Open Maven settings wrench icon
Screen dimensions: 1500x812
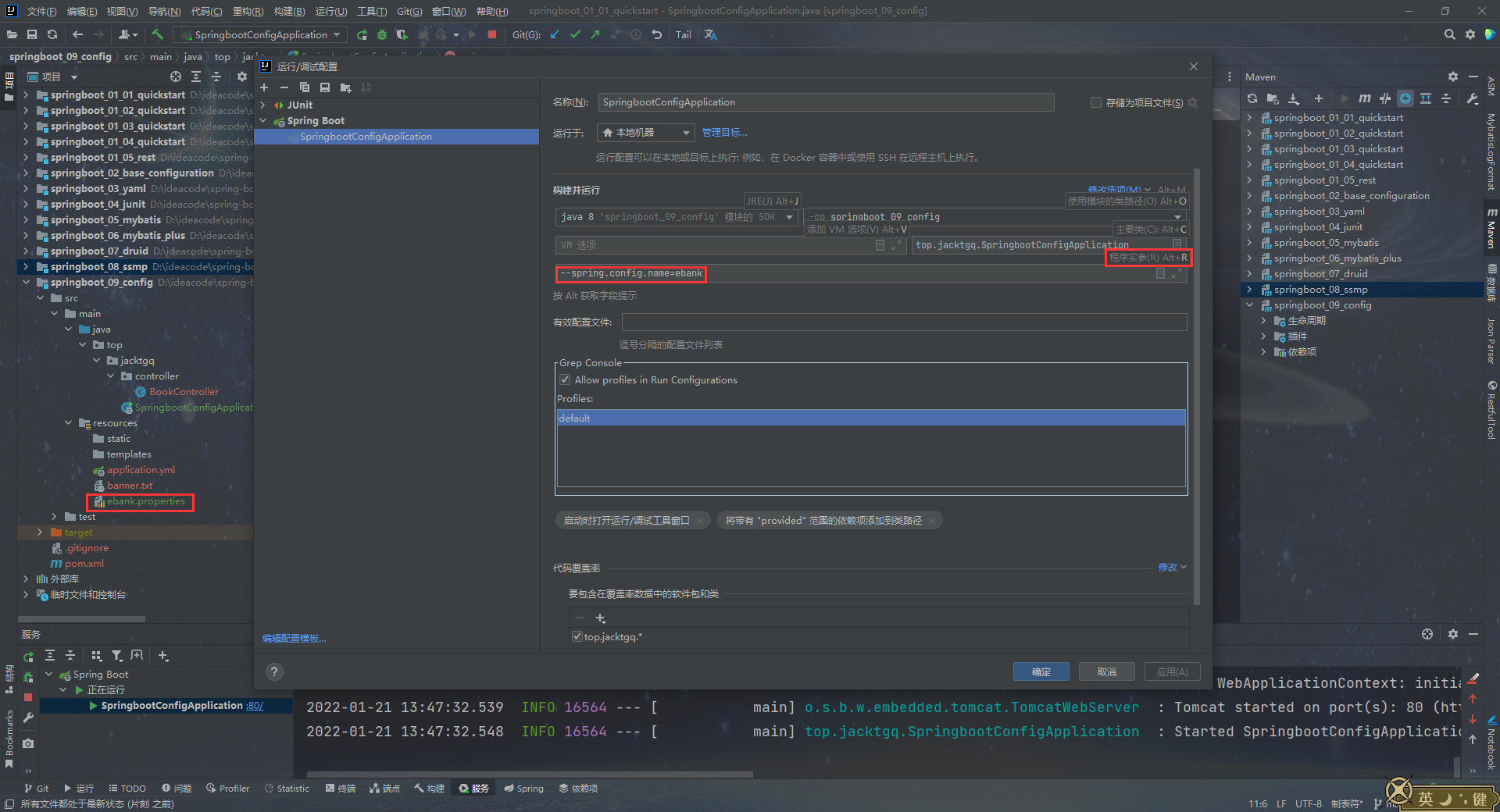point(1473,98)
